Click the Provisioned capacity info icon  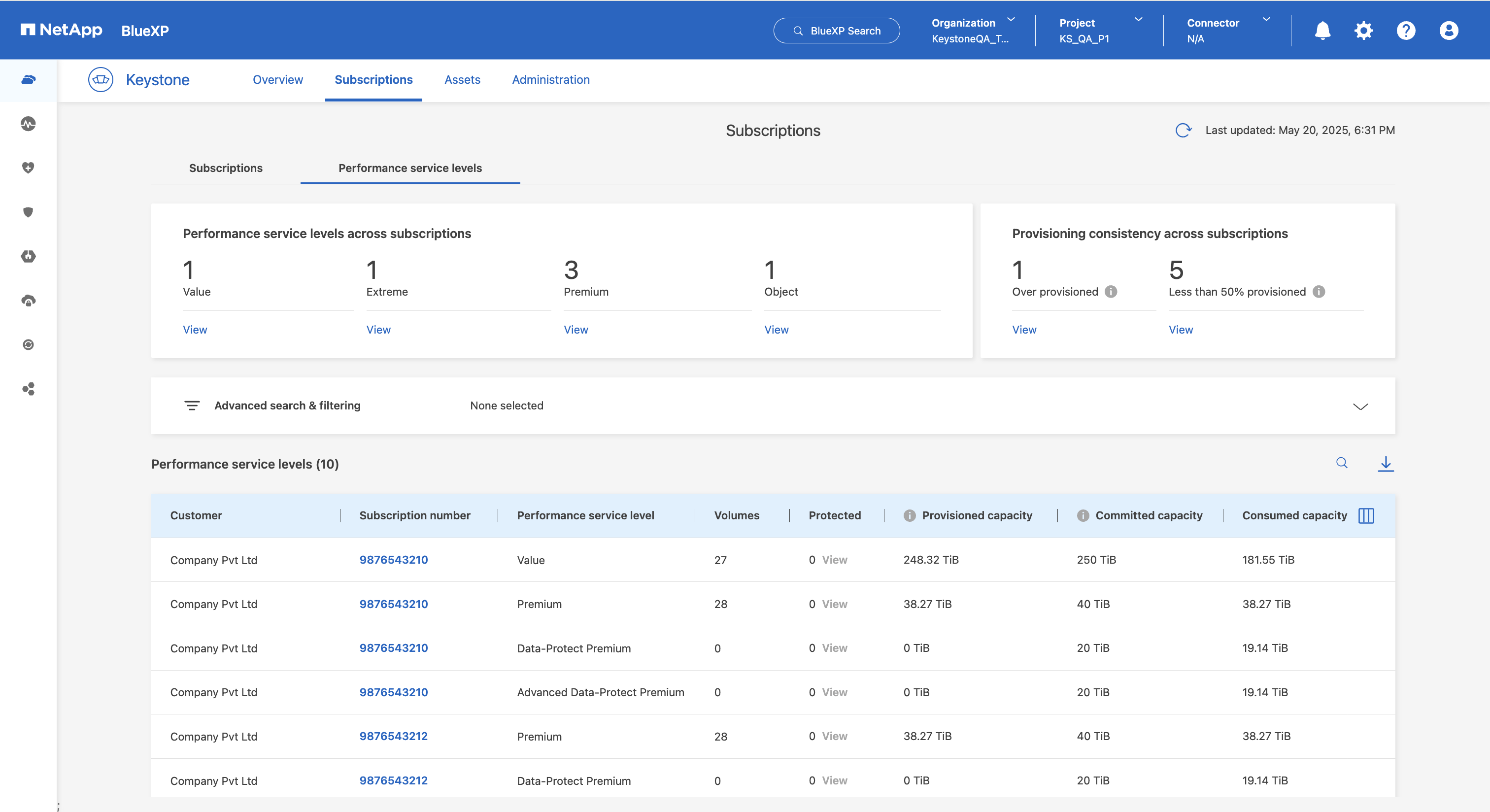[x=909, y=515]
